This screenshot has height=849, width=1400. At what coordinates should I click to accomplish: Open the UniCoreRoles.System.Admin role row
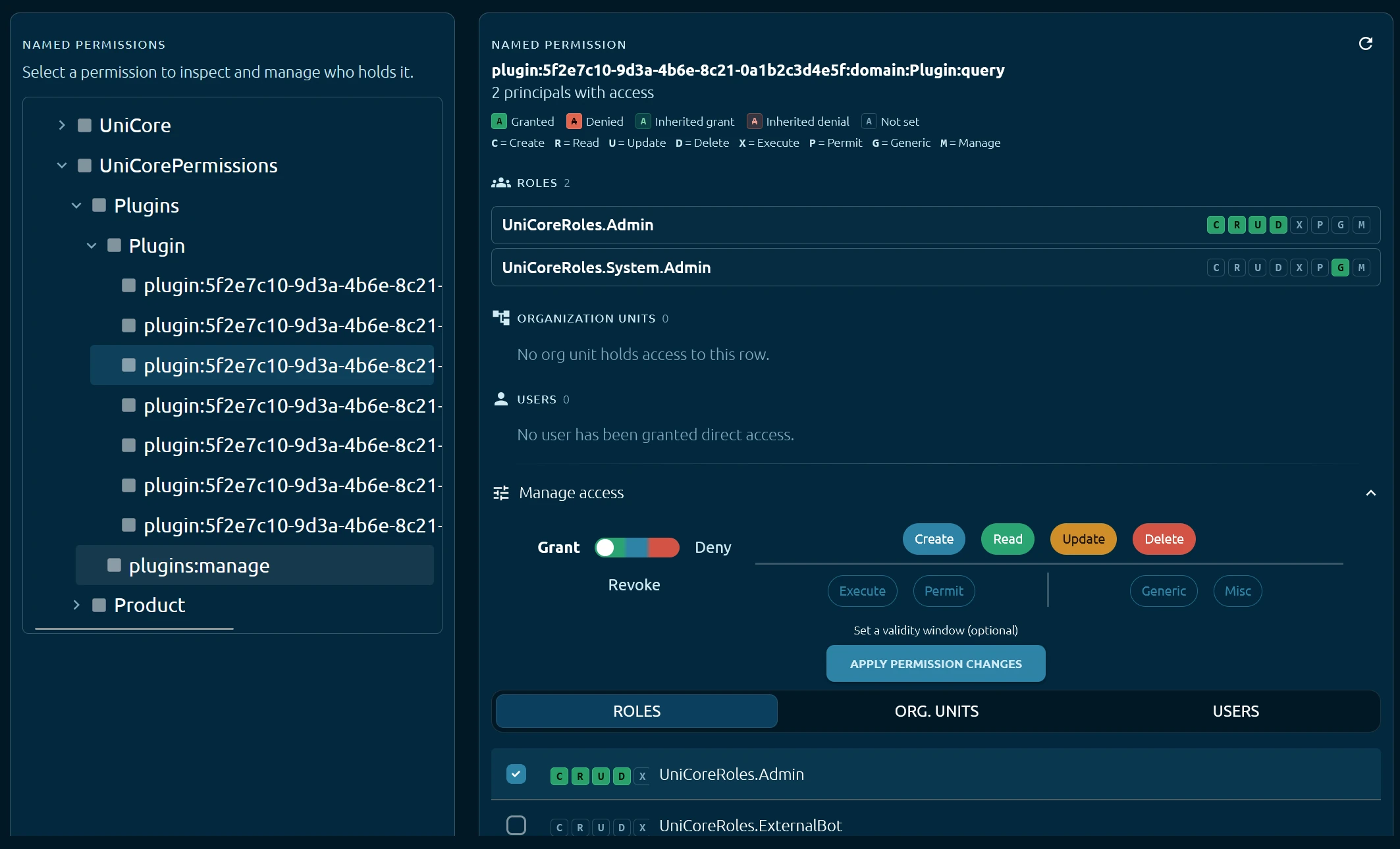click(x=936, y=267)
